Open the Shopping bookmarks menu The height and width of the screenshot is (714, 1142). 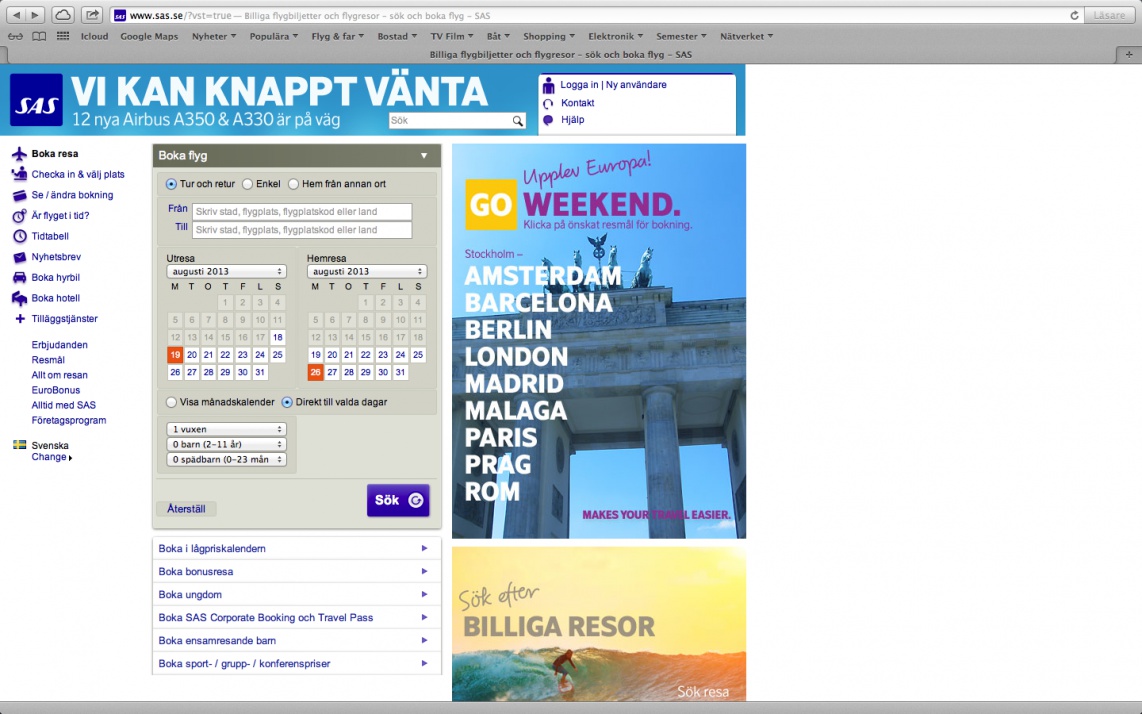click(548, 36)
